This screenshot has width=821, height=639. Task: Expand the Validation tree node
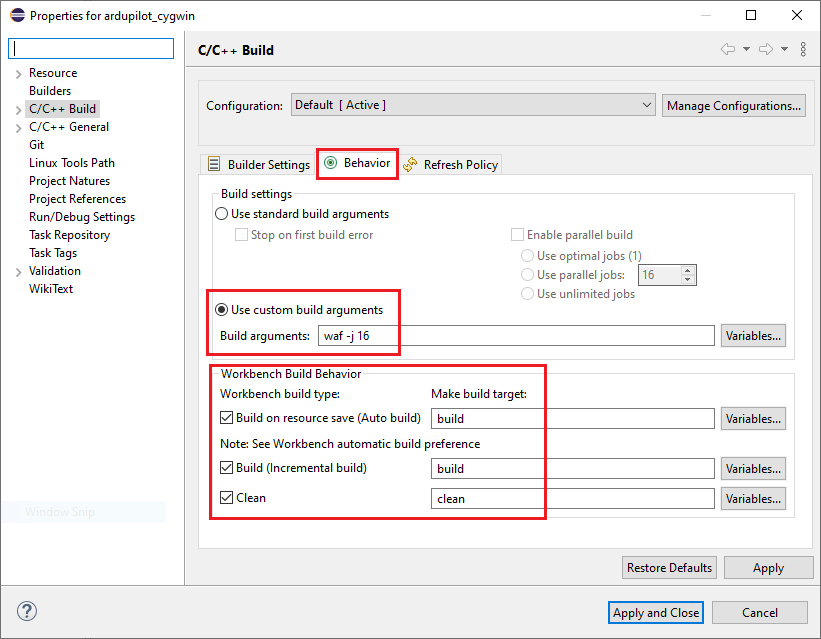click(18, 272)
